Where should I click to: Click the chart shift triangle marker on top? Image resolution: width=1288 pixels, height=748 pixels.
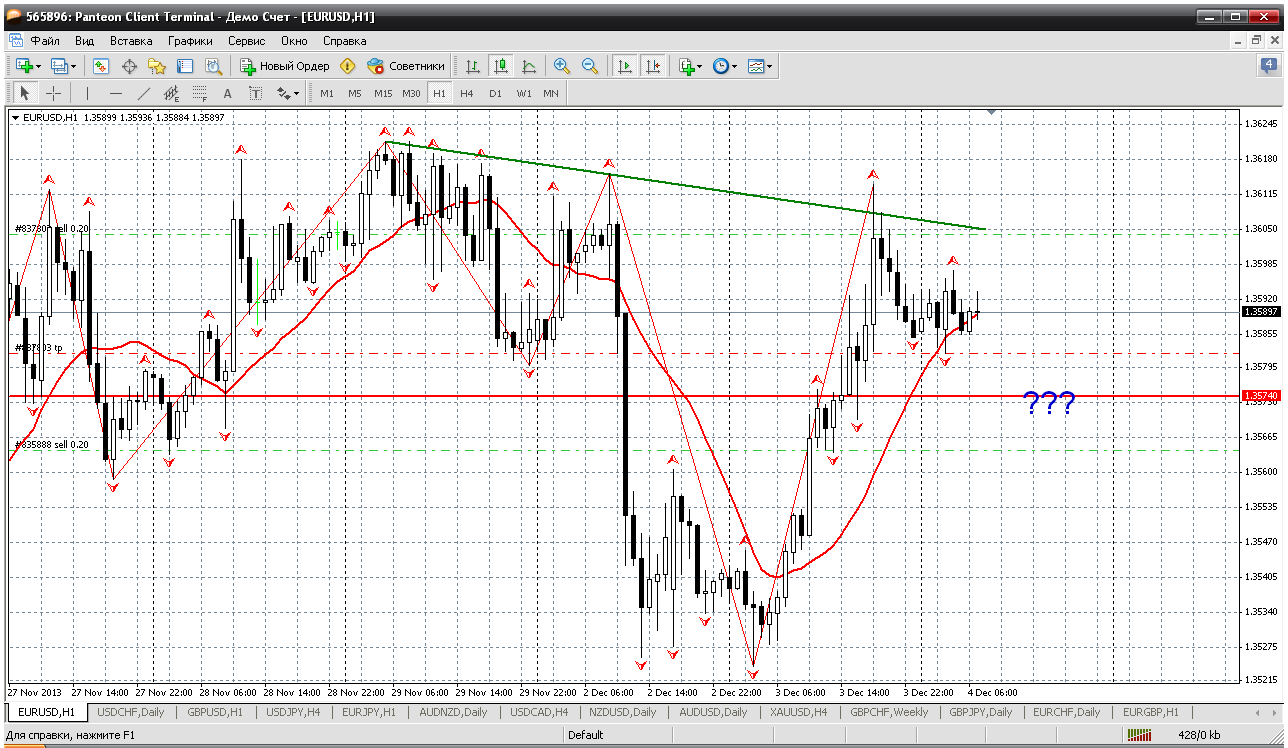[x=990, y=114]
